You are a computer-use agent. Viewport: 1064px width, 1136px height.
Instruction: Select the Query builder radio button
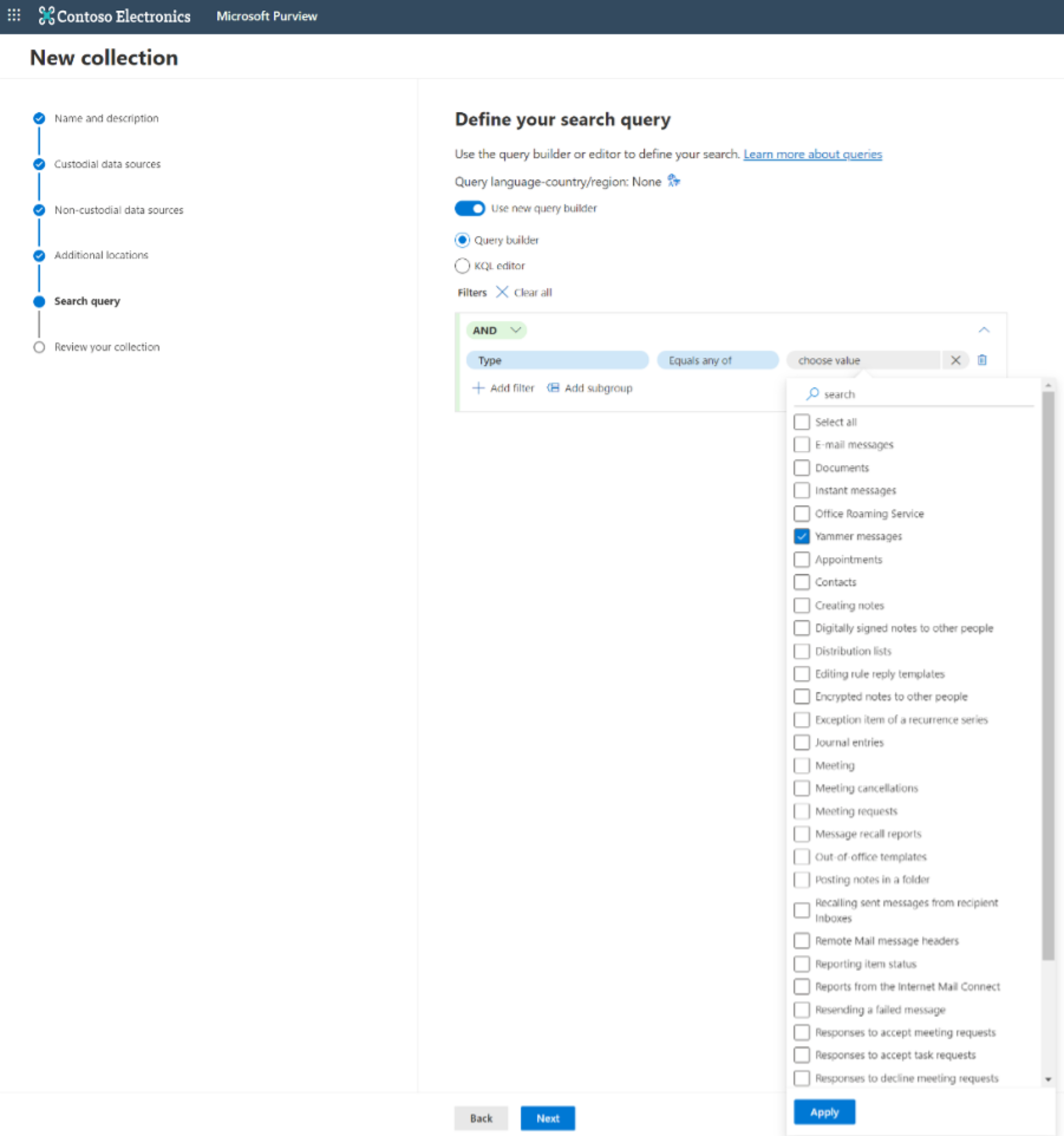463,240
